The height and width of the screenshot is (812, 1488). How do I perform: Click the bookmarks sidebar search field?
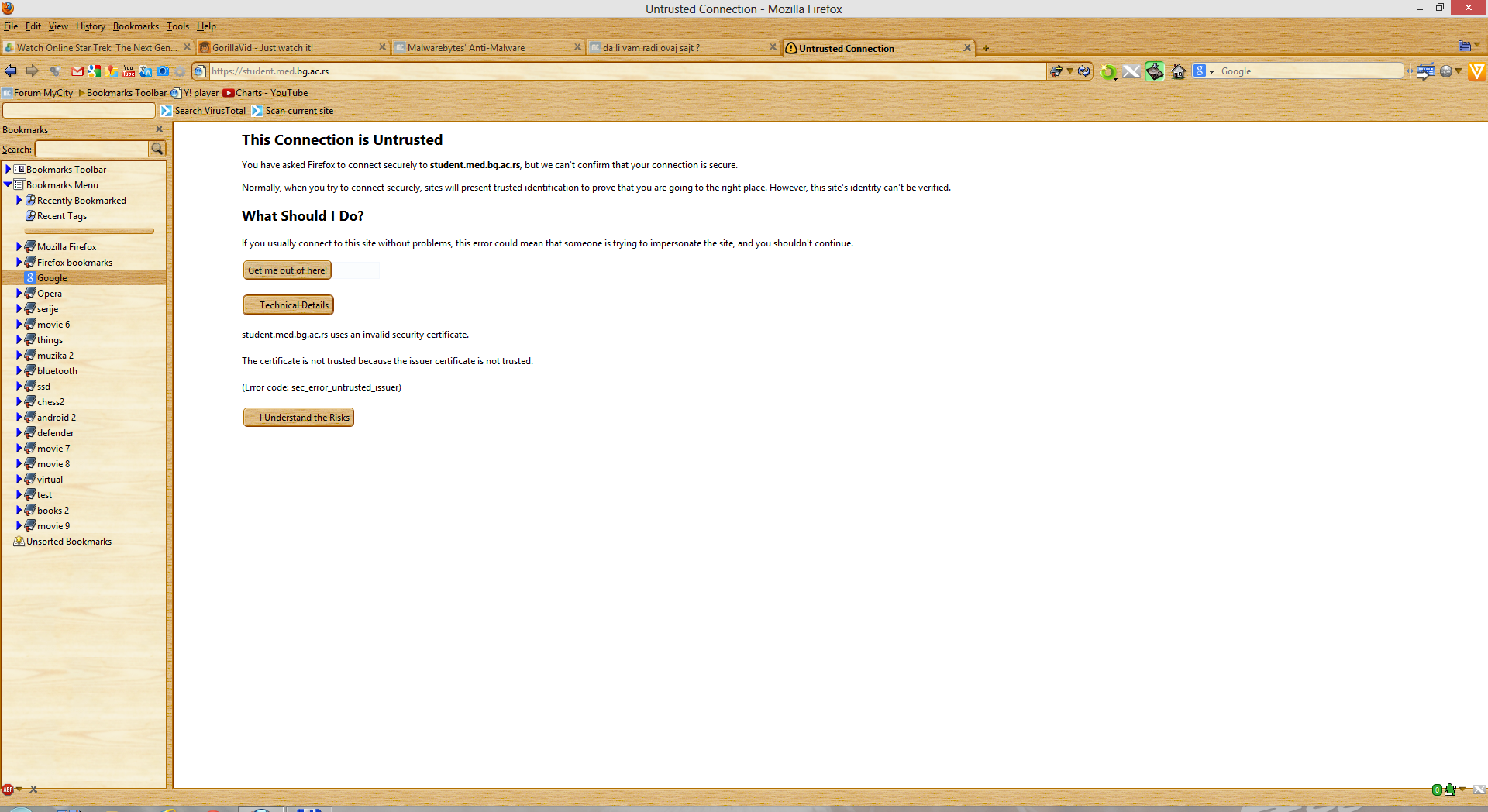coord(92,149)
